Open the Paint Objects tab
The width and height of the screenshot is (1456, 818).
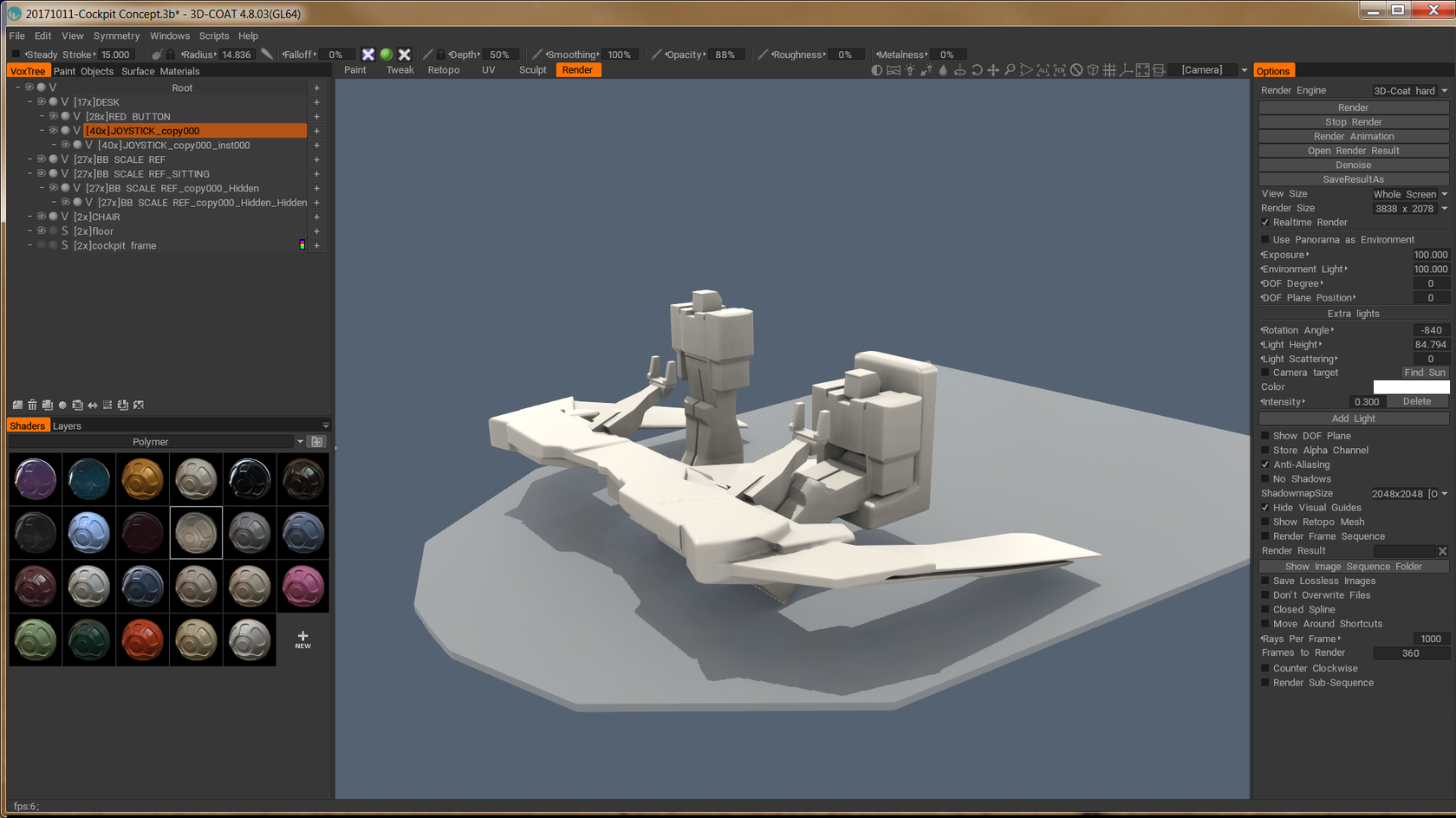pos(83,72)
